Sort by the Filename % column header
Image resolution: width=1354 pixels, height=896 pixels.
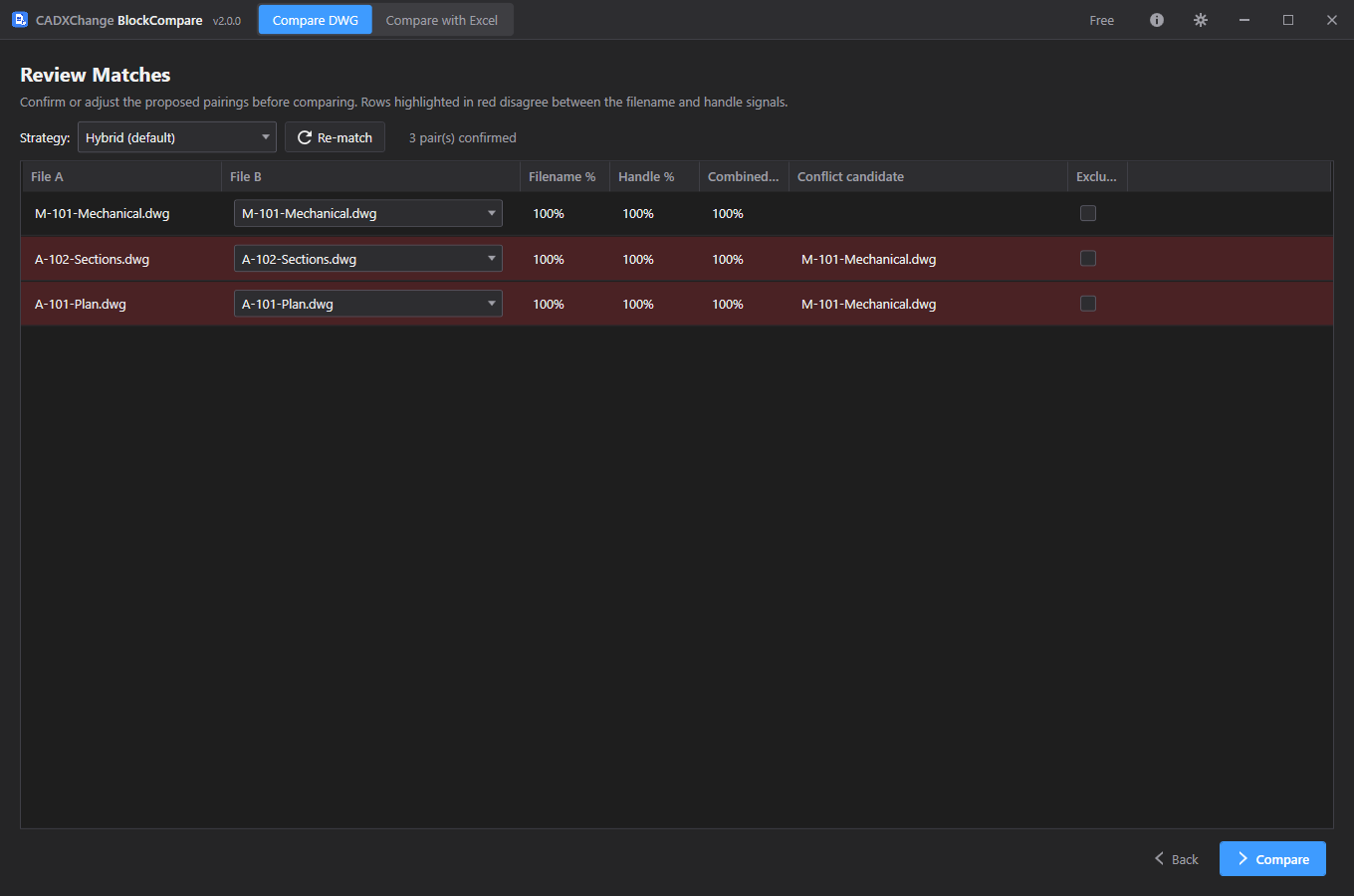tap(564, 176)
